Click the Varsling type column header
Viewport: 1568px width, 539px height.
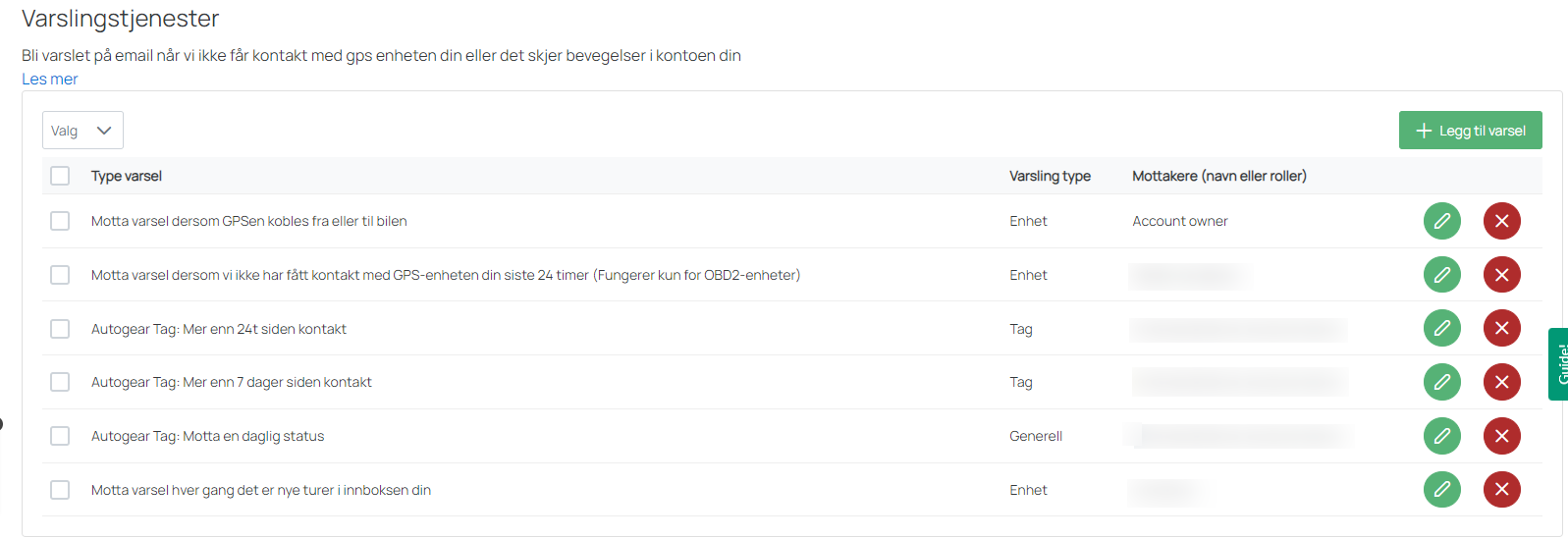[x=1050, y=176]
